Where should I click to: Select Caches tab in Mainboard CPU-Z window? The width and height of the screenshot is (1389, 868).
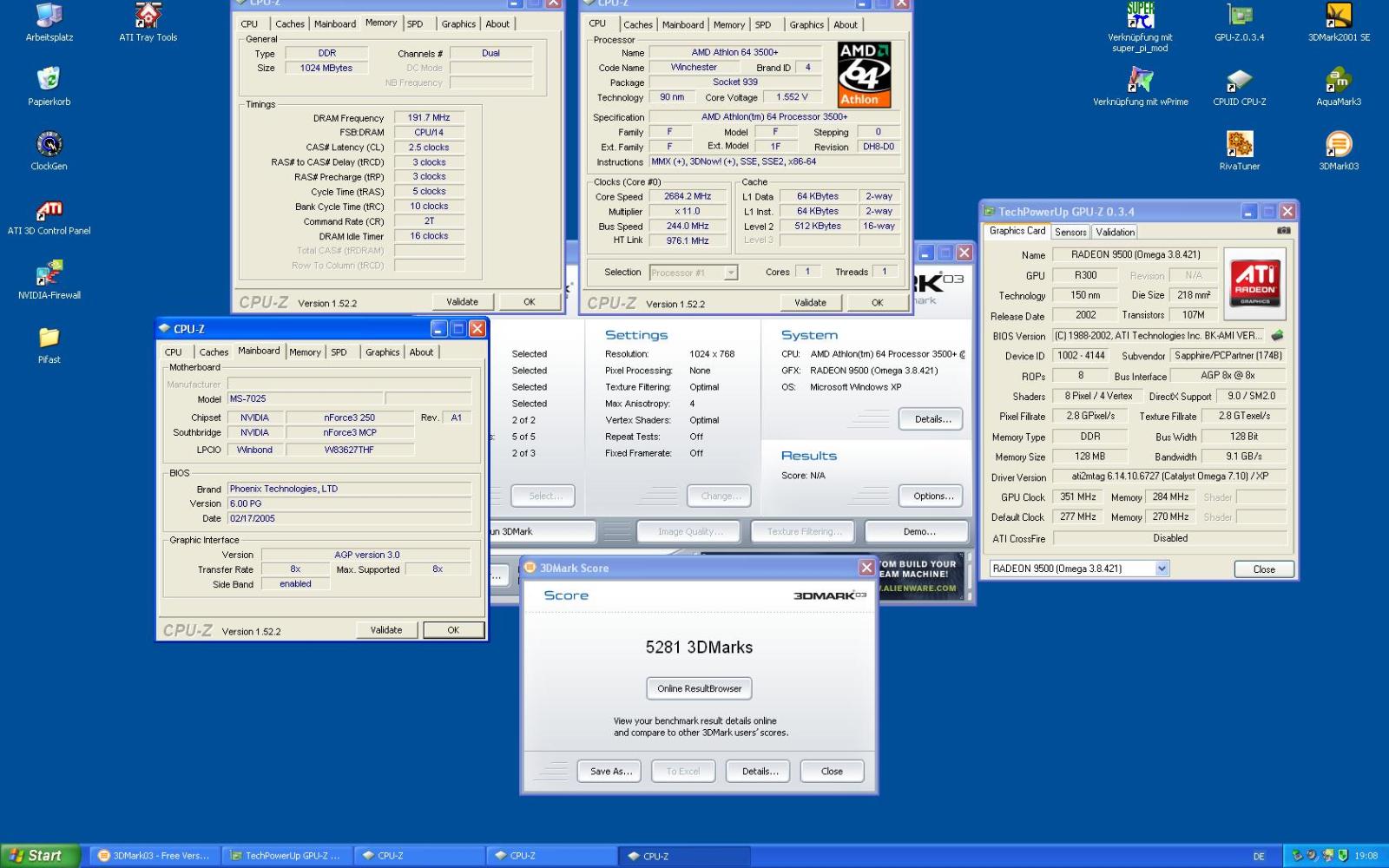click(214, 352)
